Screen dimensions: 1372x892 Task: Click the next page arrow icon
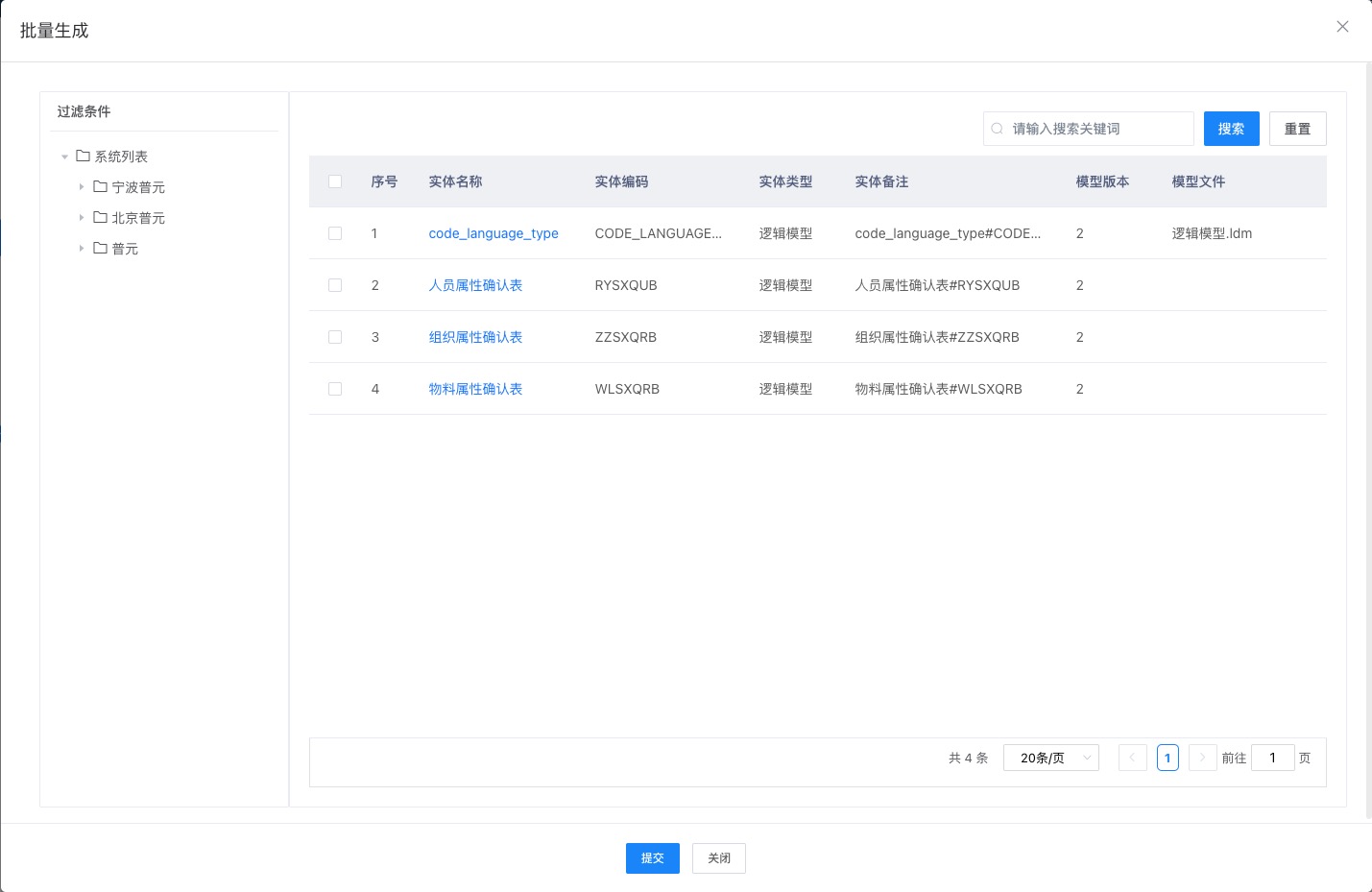click(1202, 758)
